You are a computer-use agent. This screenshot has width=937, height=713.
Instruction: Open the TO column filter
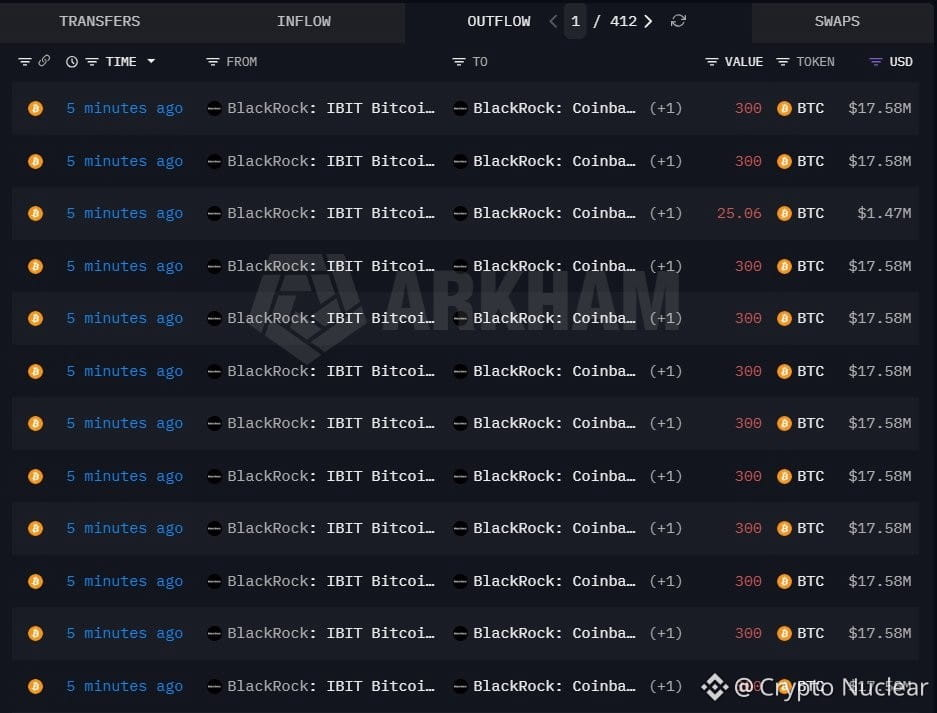pos(458,62)
